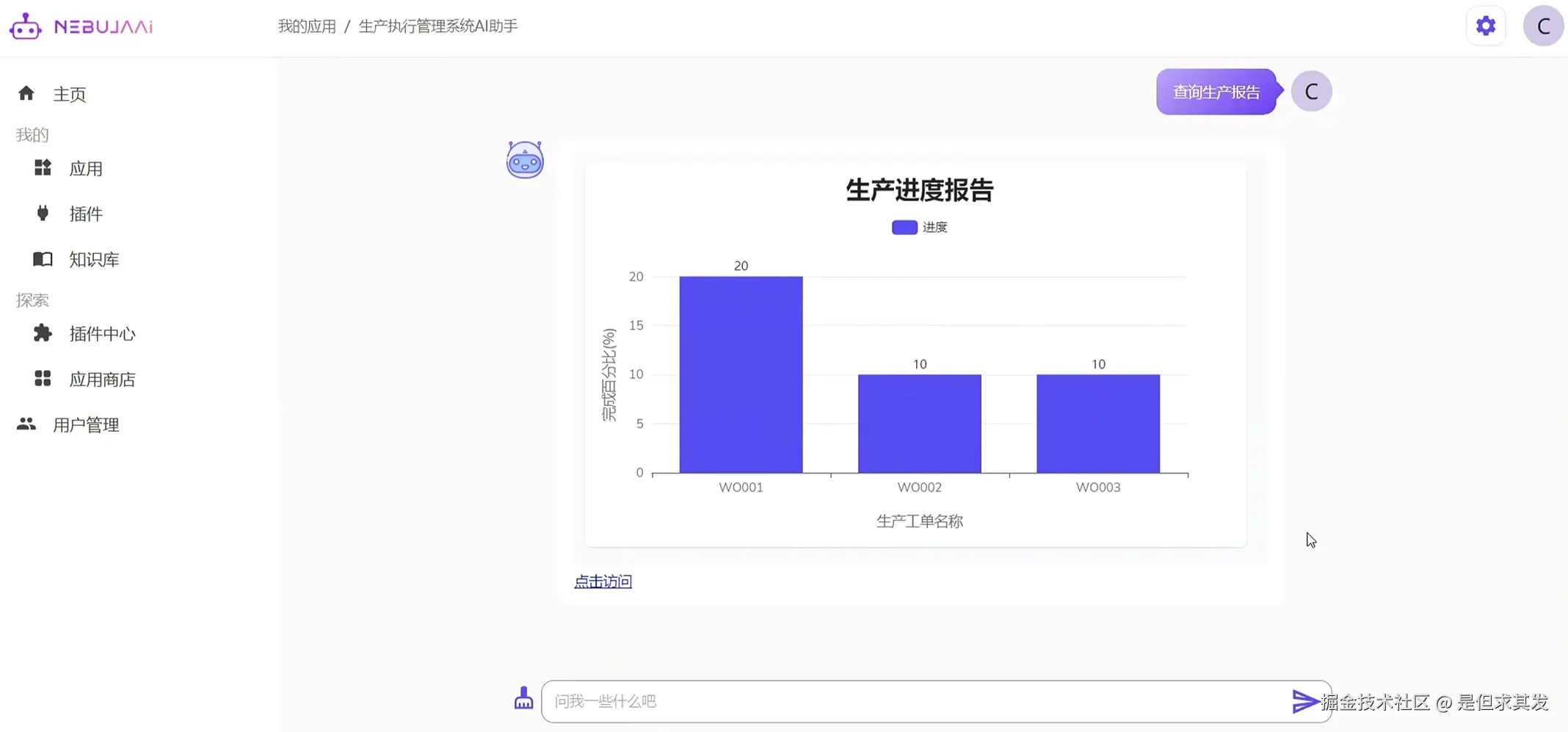Click the clear-chat broom icon near input

tap(523, 700)
